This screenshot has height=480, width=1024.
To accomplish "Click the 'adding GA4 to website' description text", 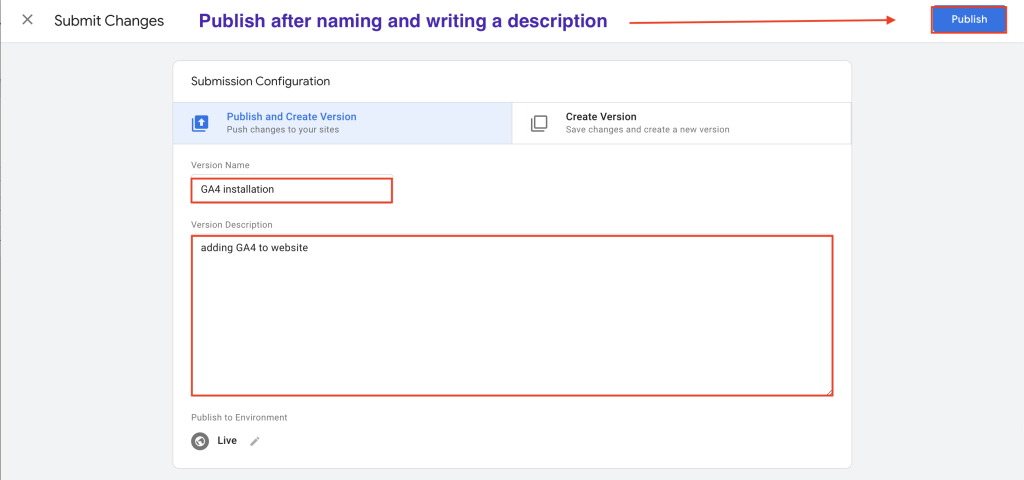I will coord(254,248).
